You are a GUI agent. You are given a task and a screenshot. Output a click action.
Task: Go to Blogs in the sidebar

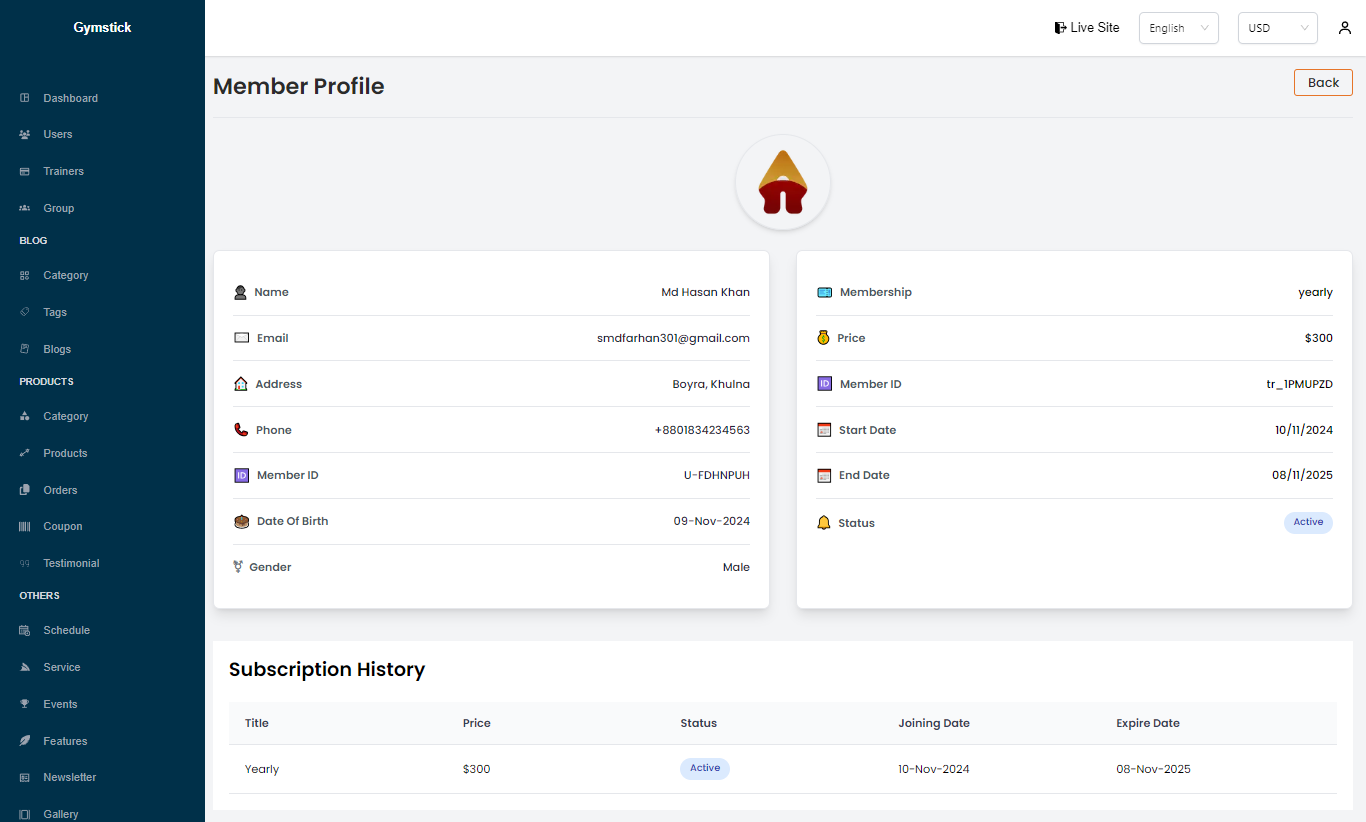pos(57,349)
